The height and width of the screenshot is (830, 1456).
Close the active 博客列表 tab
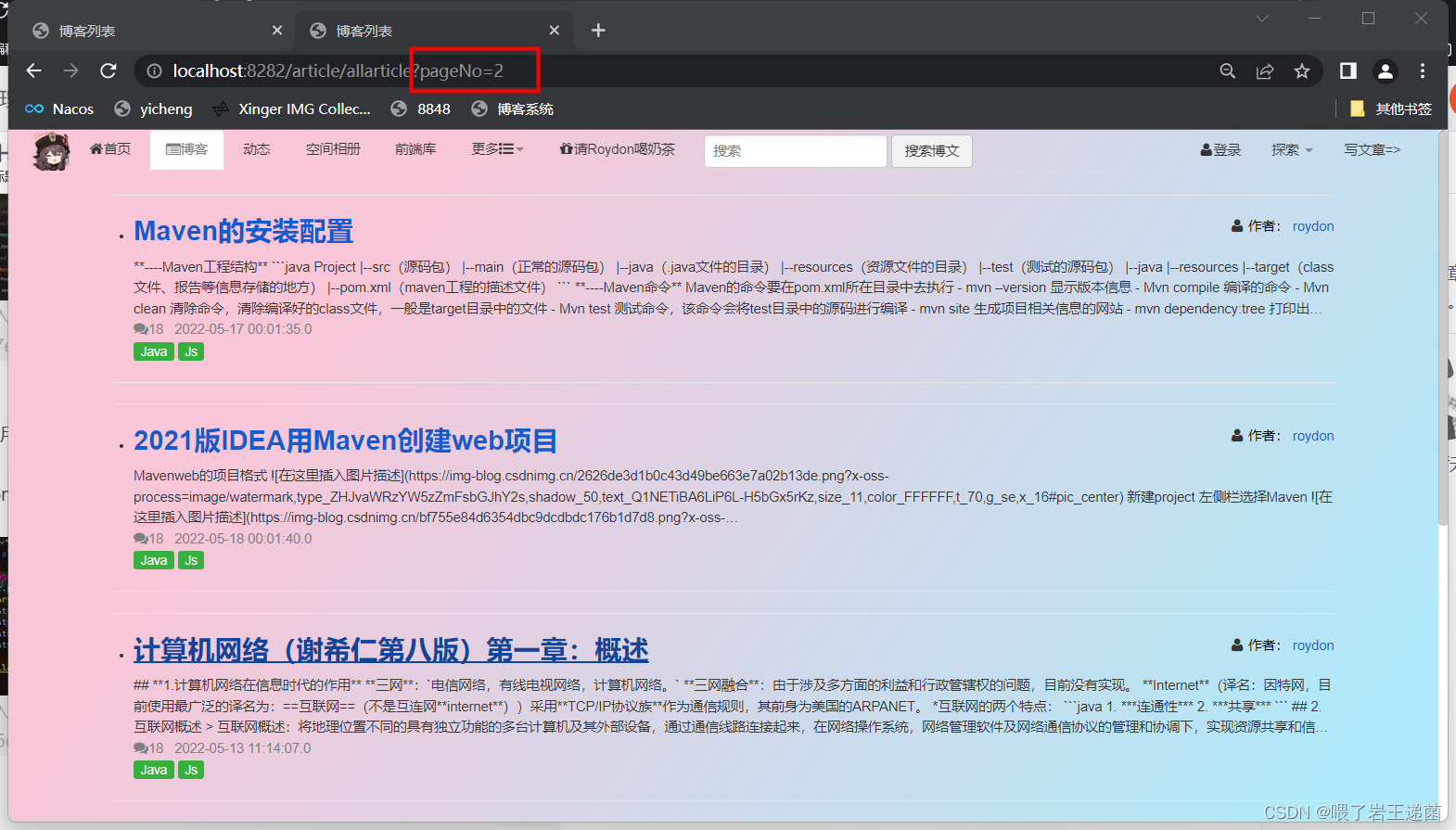point(555,31)
